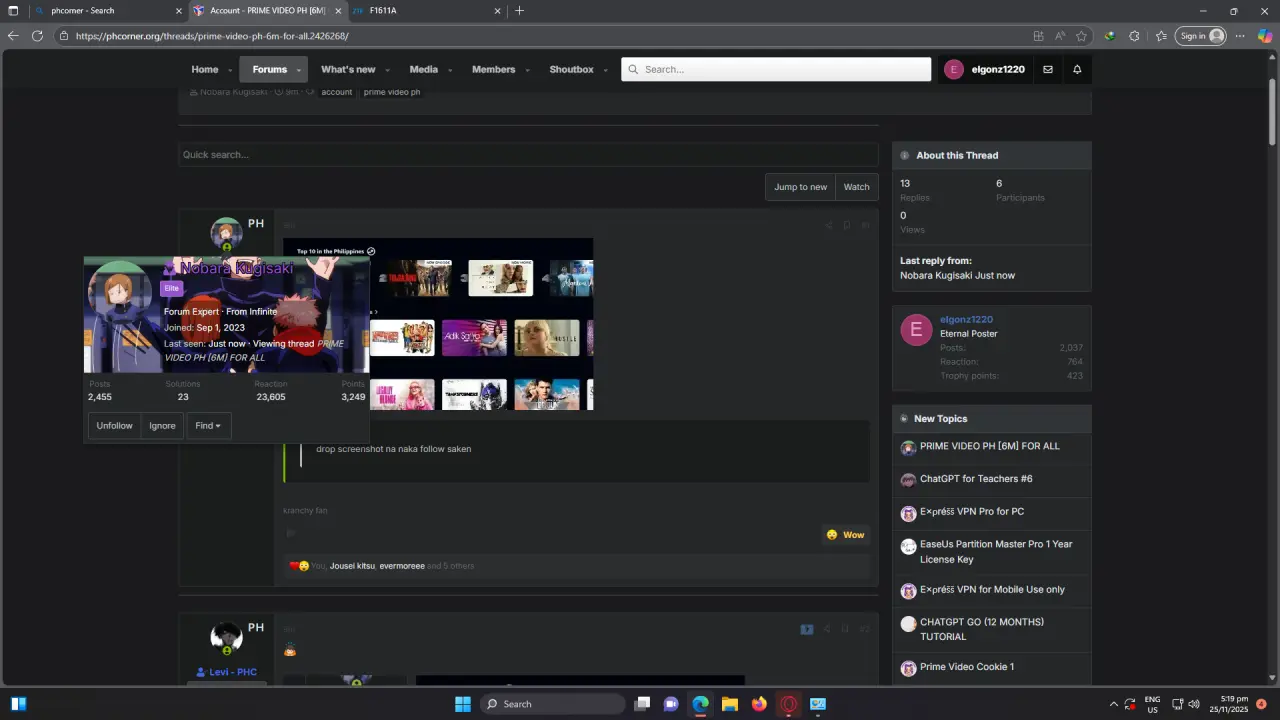Open the Edge tab actions menu icon
1280x720 pixels.
coord(13,11)
